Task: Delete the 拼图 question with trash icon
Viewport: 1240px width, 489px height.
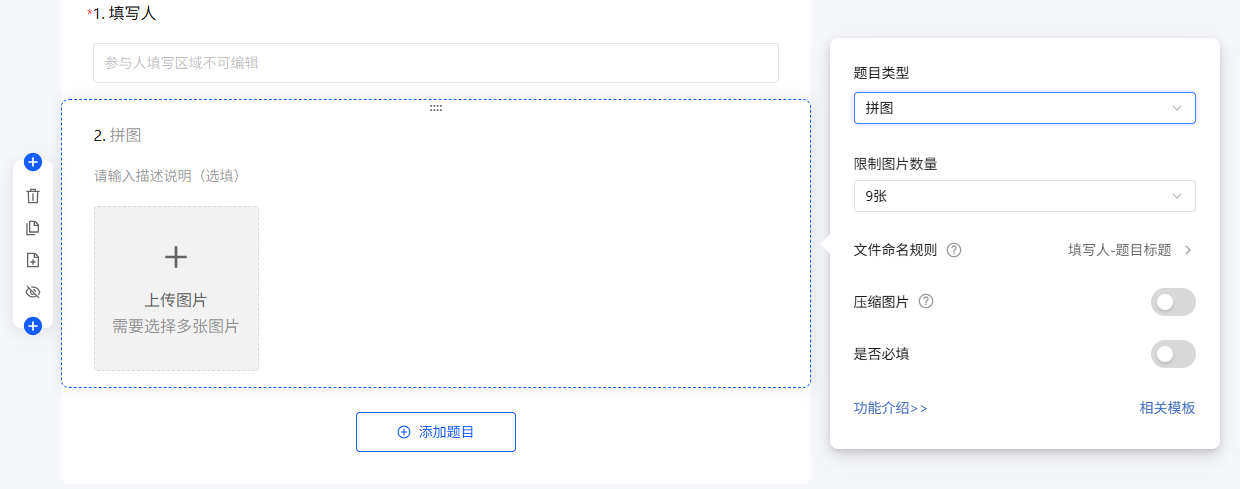Action: (x=33, y=196)
